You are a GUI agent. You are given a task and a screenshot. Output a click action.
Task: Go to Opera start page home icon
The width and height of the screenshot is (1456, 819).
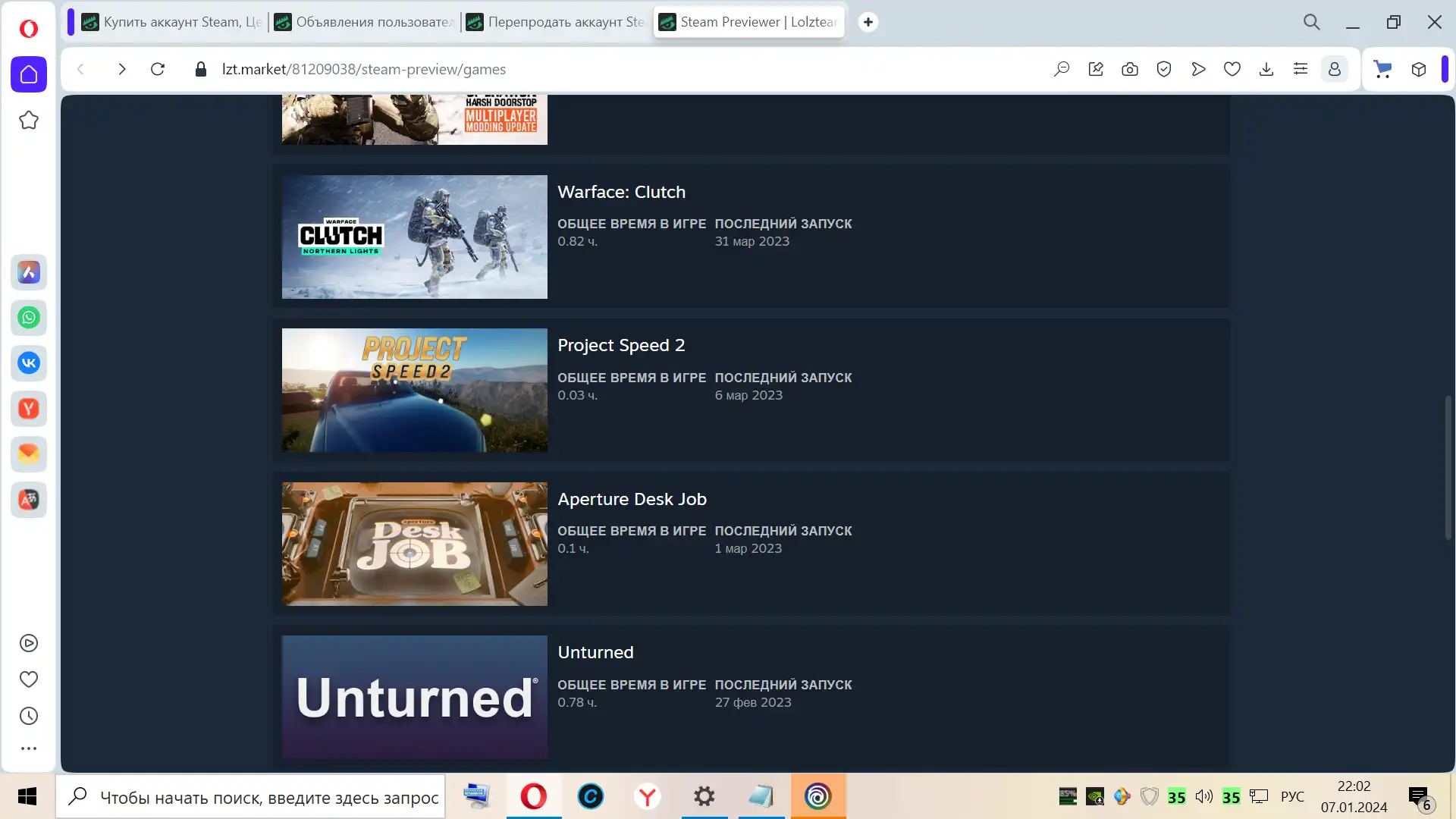pyautogui.click(x=29, y=74)
